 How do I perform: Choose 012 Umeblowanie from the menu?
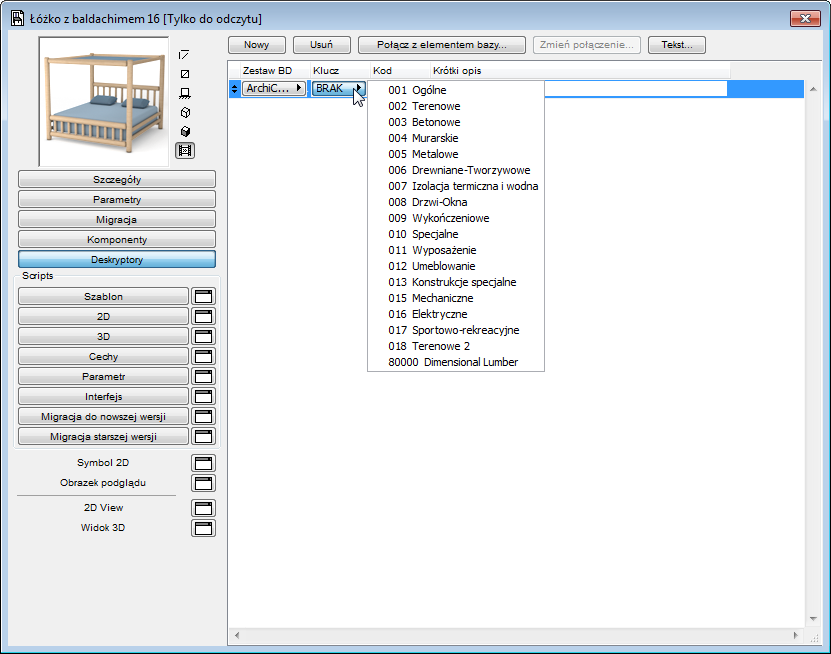(456, 266)
